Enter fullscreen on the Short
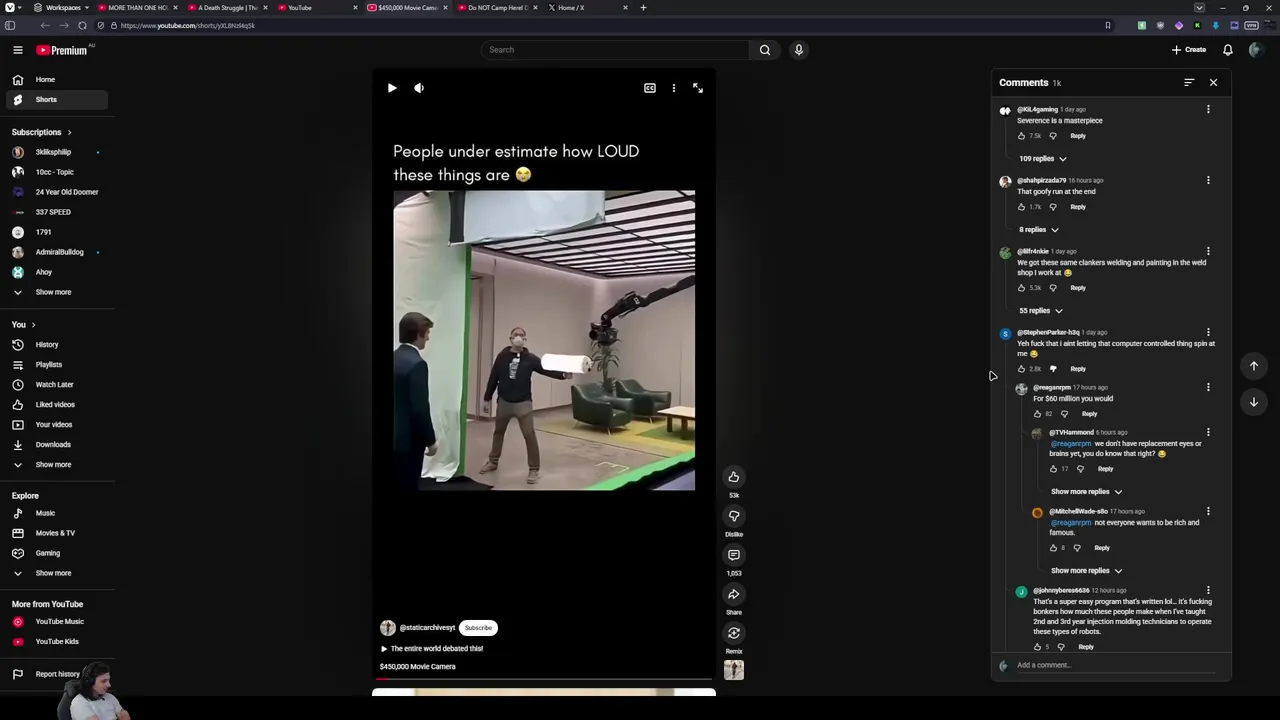The image size is (1280, 720). tap(698, 88)
